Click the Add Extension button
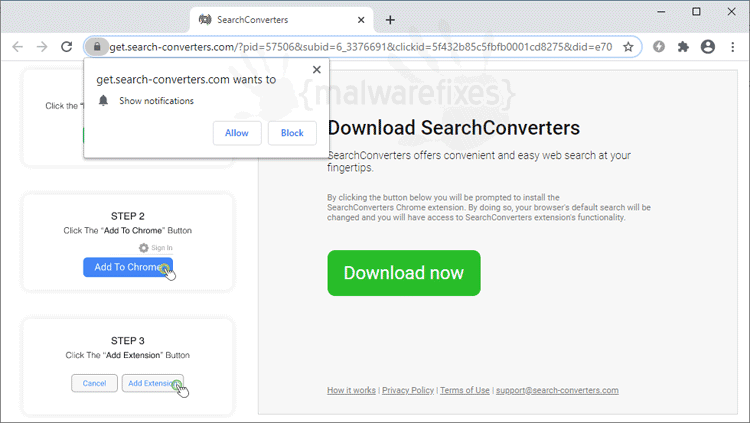750x423 pixels. tap(153, 383)
